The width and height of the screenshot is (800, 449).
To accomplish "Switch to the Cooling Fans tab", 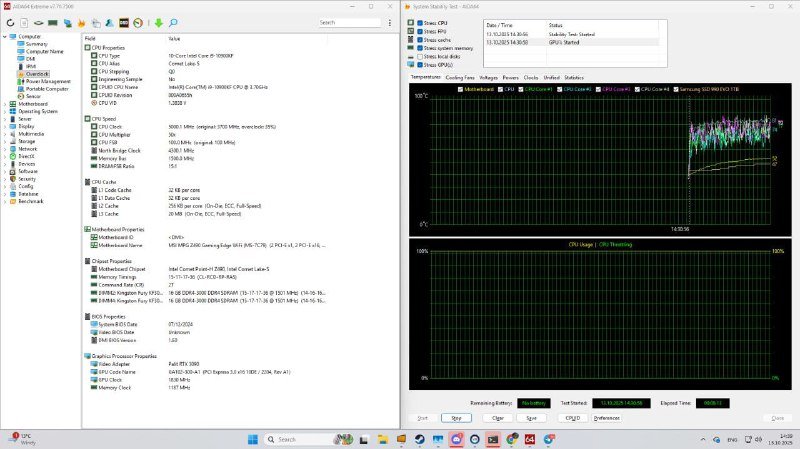I will (460, 78).
